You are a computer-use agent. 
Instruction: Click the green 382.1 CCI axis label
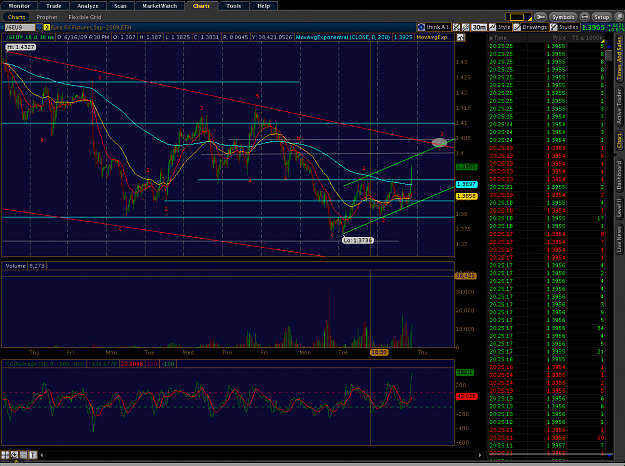coord(465,372)
